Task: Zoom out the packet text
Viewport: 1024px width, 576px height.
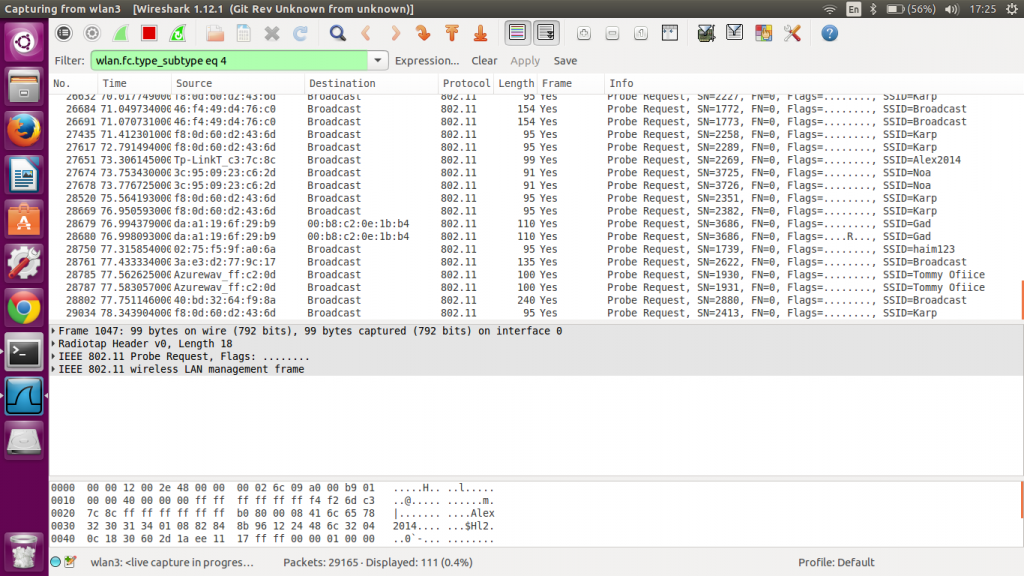Action: (x=613, y=33)
